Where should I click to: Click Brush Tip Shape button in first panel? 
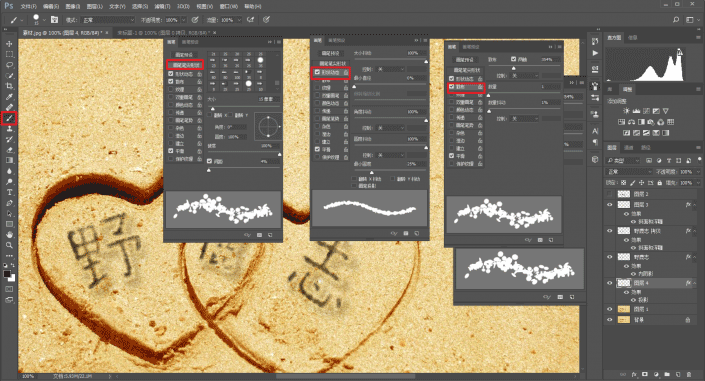(x=185, y=65)
